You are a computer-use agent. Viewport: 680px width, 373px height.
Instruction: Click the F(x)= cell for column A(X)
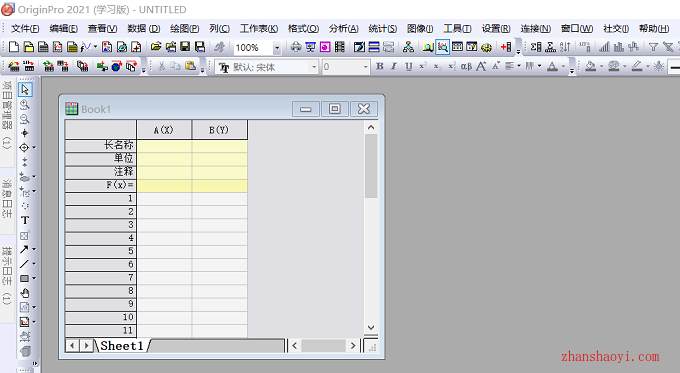click(164, 186)
